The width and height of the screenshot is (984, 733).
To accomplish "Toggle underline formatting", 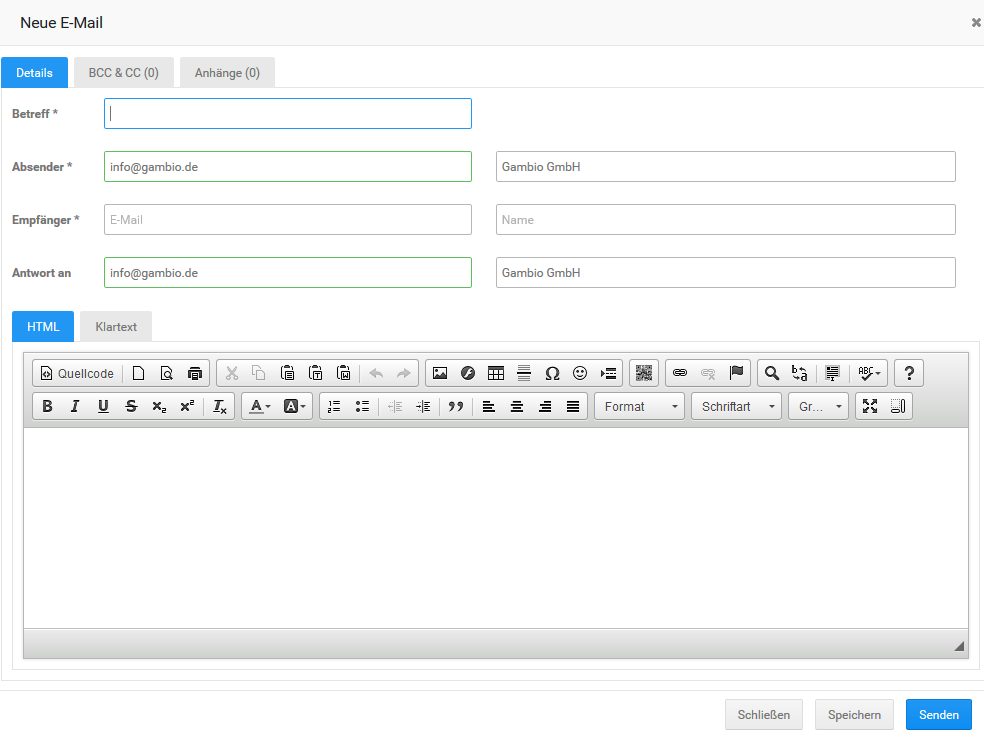I will pos(103,406).
